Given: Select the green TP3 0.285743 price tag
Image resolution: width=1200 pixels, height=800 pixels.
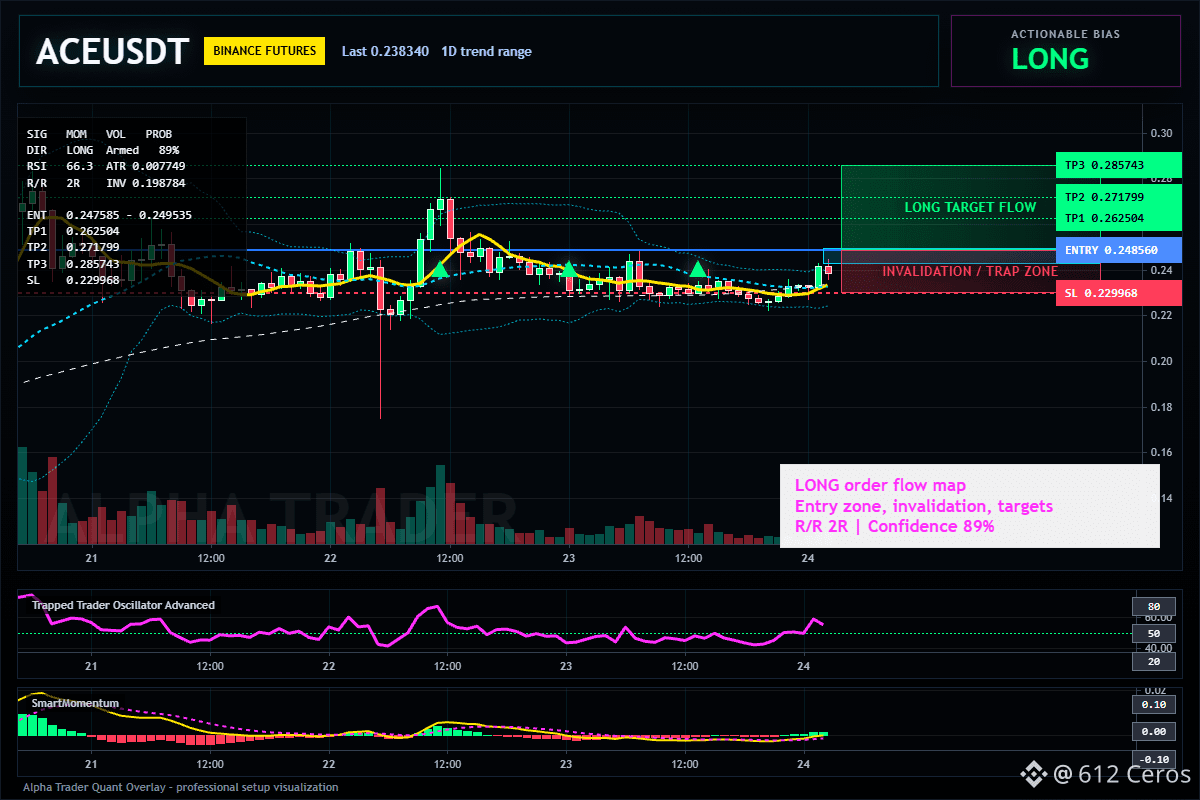Looking at the screenshot, I should coord(1118,164).
